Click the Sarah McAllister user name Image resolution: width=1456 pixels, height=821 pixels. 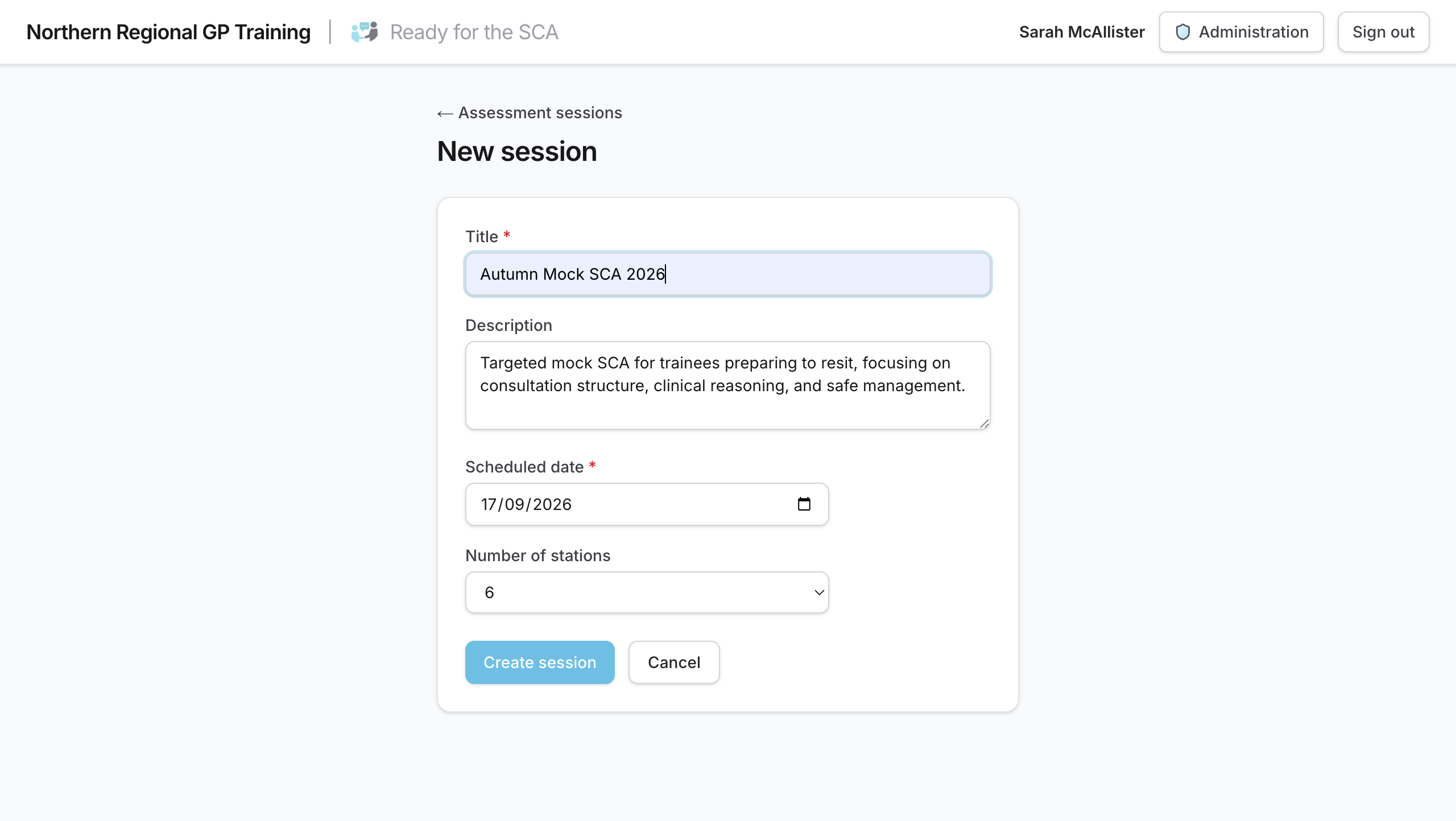point(1081,32)
